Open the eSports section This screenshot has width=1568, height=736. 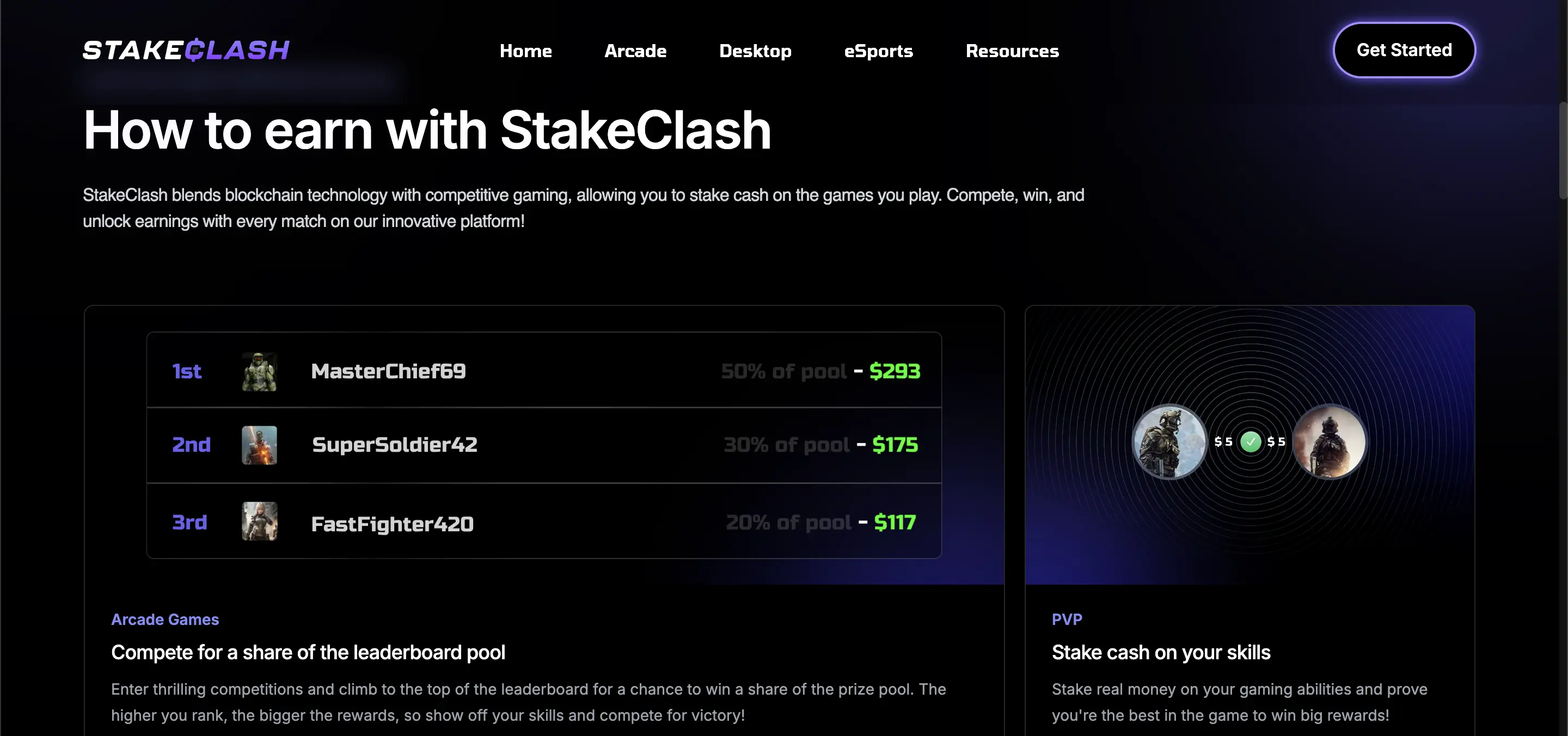coord(878,51)
